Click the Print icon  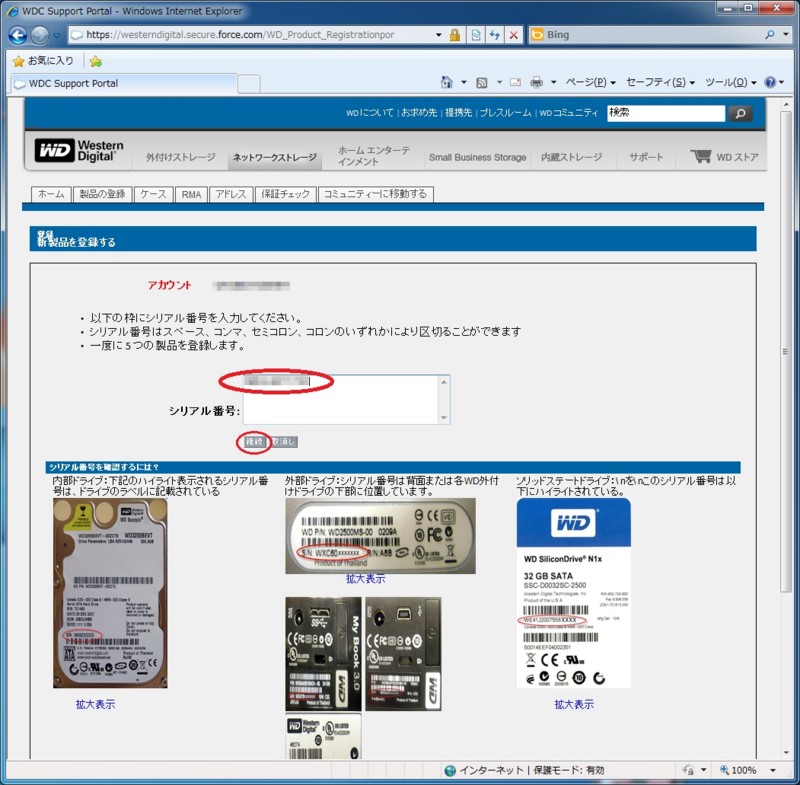tap(537, 81)
